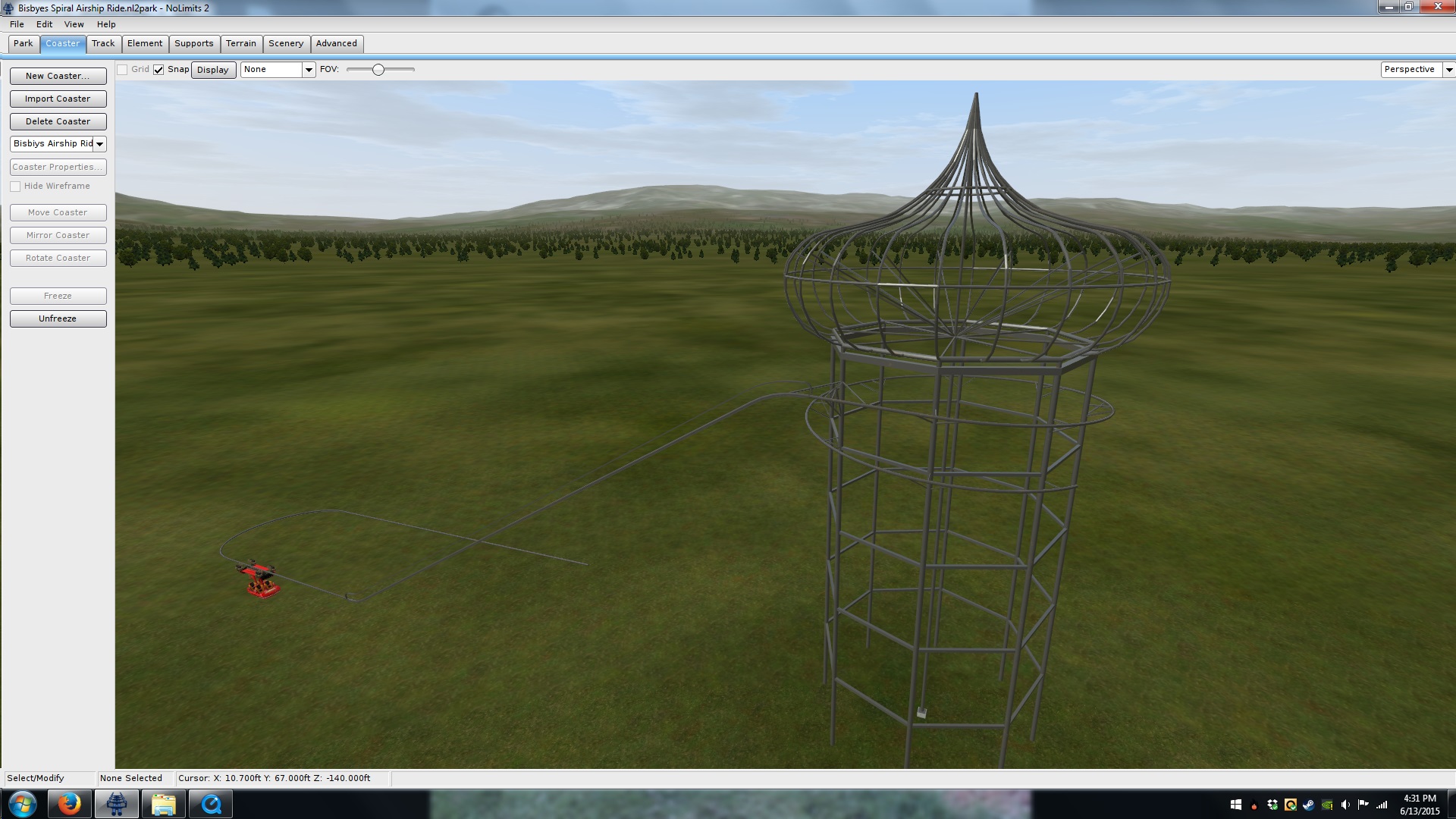This screenshot has height=819, width=1456.
Task: Enable the Grid checkbox
Action: (122, 70)
